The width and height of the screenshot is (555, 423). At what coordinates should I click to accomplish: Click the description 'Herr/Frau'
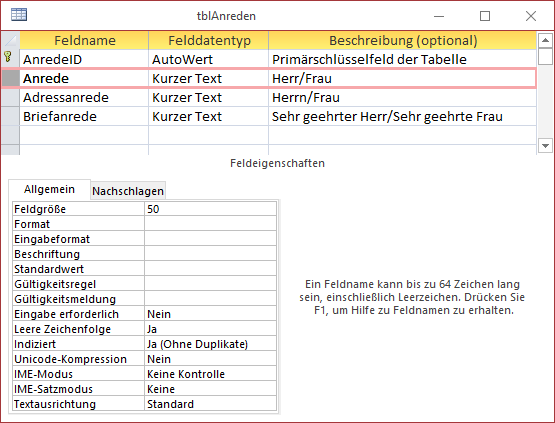click(402, 78)
